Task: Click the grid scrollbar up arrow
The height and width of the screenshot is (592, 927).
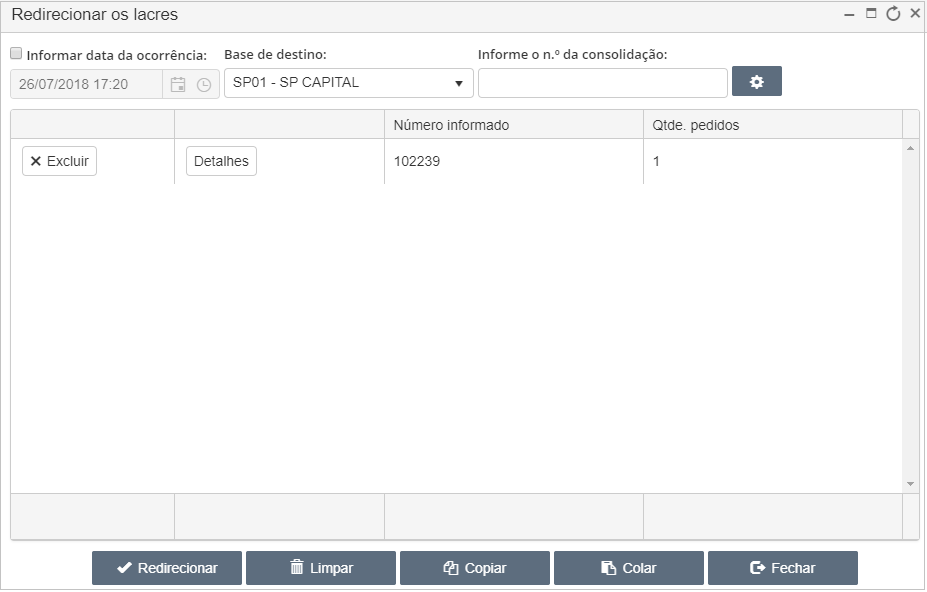Action: 910,148
